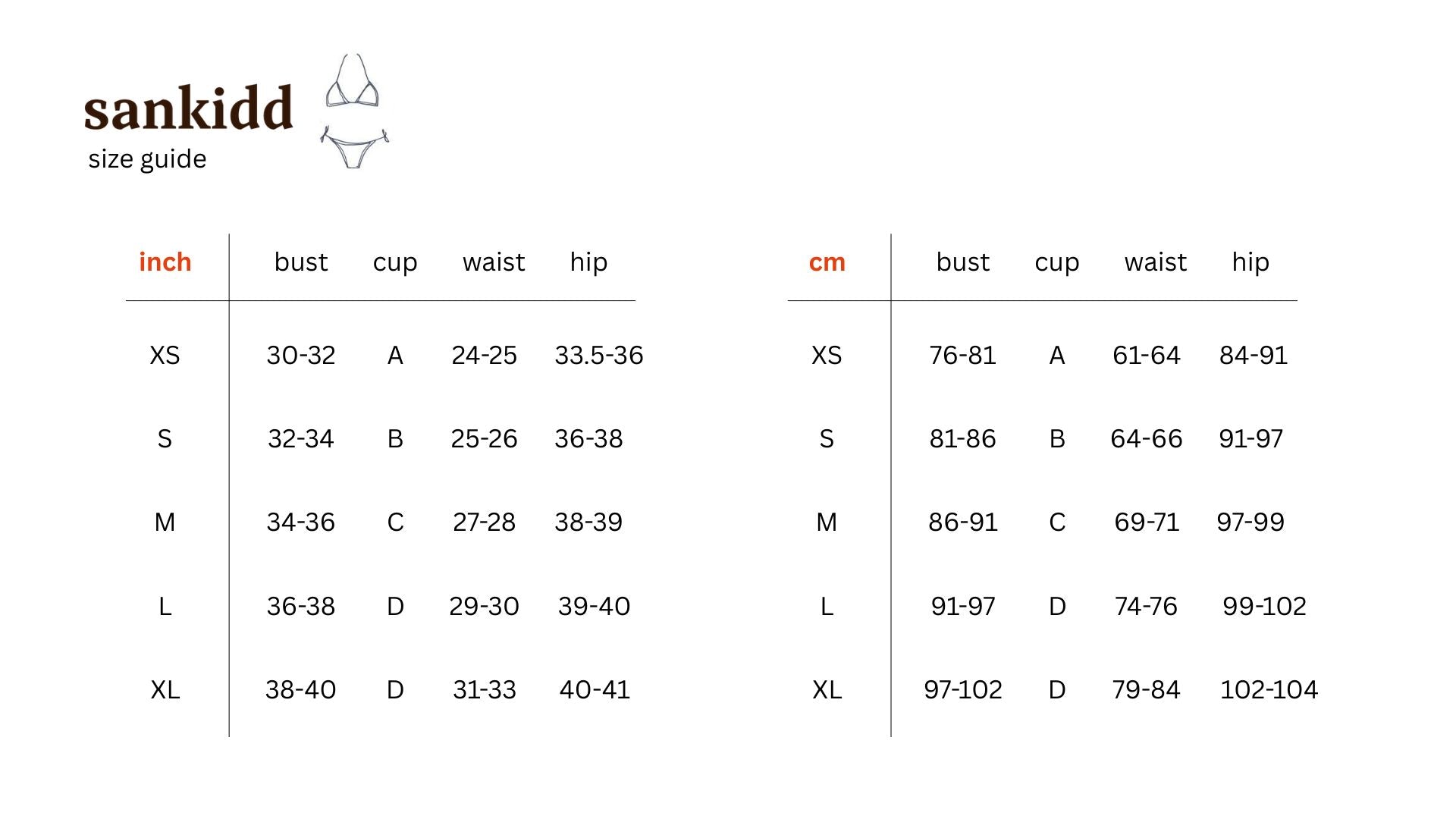Click the sankidd brand logo
Screen dimensions: 1456x819
click(188, 108)
